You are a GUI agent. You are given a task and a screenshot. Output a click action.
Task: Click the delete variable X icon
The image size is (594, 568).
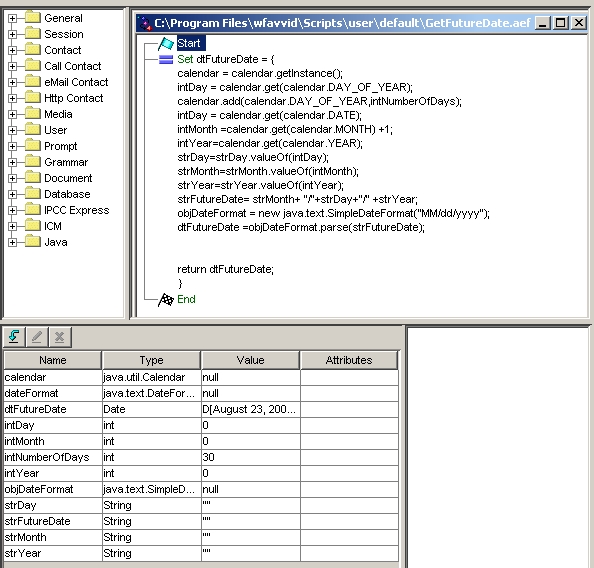coord(59,336)
